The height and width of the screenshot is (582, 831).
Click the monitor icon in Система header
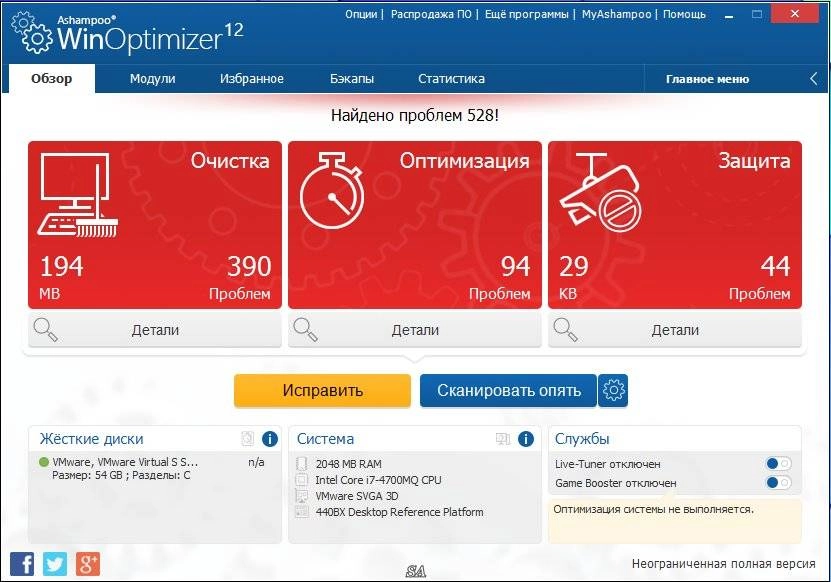(x=502, y=439)
